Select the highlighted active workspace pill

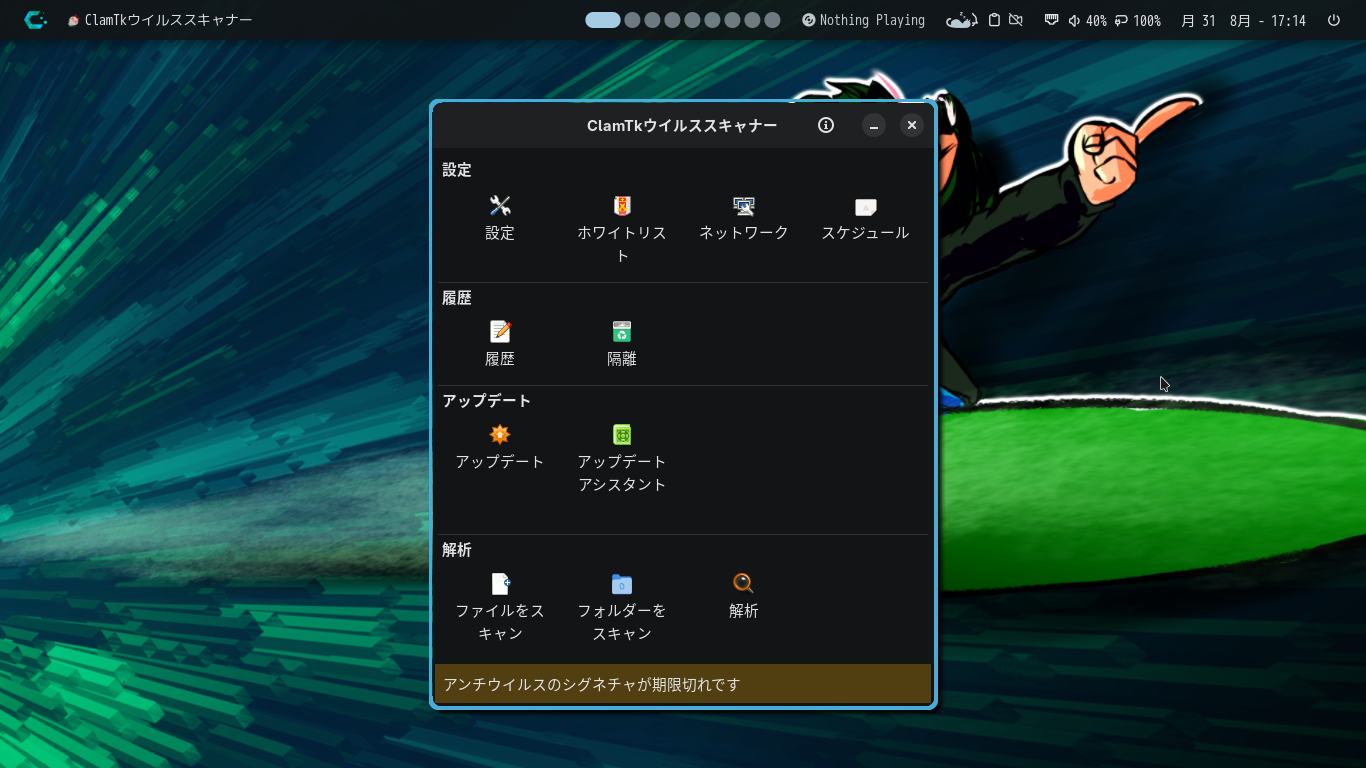click(603, 20)
